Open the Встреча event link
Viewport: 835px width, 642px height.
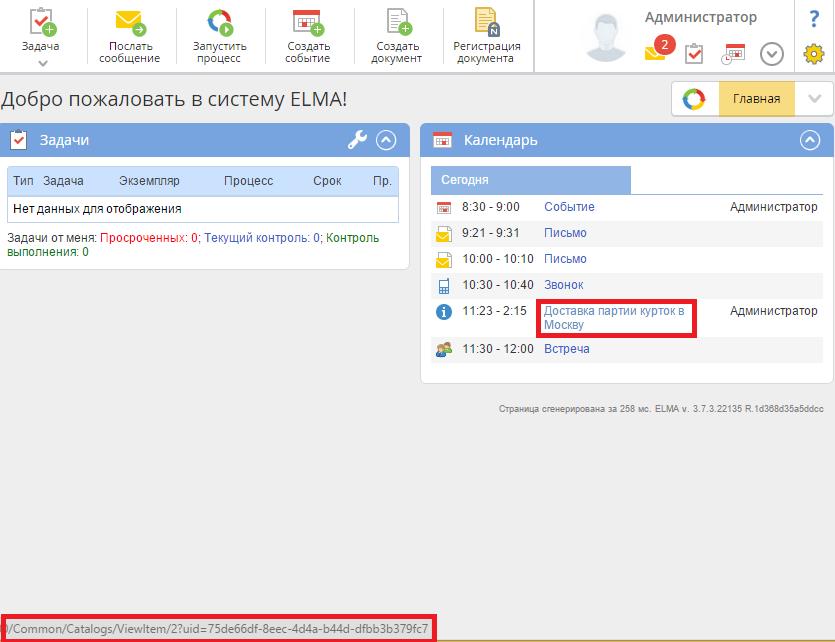tap(566, 349)
